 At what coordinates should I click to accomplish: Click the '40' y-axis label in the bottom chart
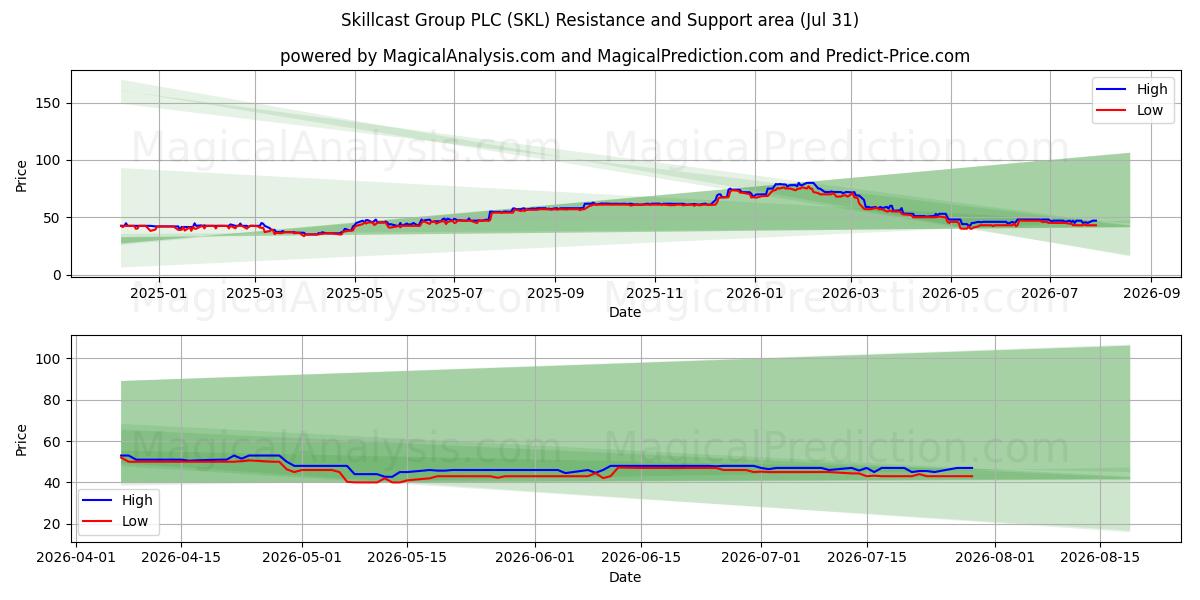(54, 483)
